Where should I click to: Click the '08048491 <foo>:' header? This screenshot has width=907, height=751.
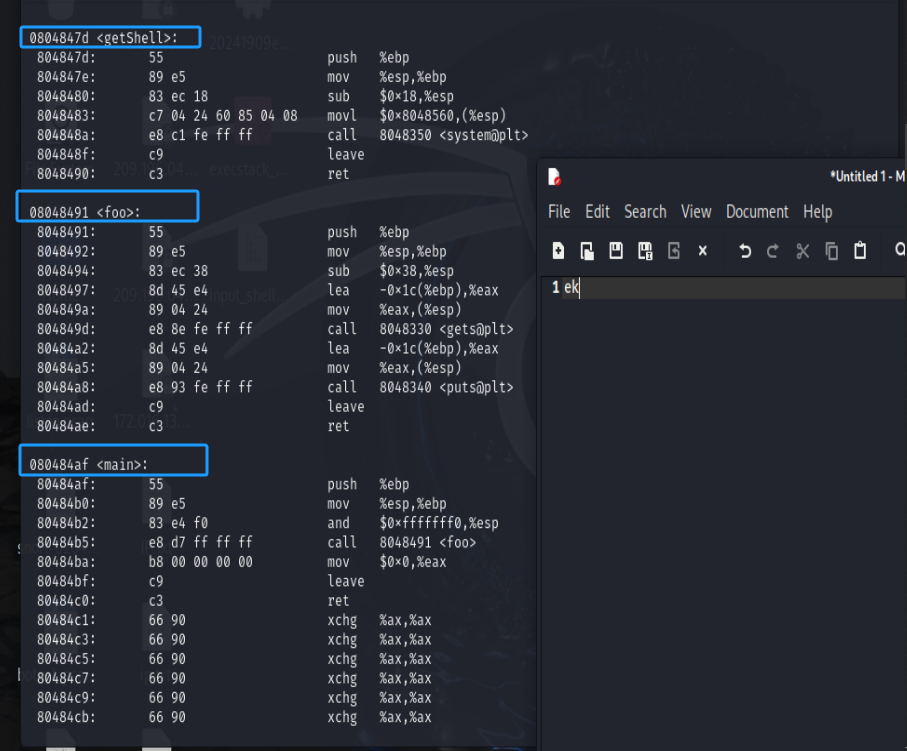tap(84, 213)
